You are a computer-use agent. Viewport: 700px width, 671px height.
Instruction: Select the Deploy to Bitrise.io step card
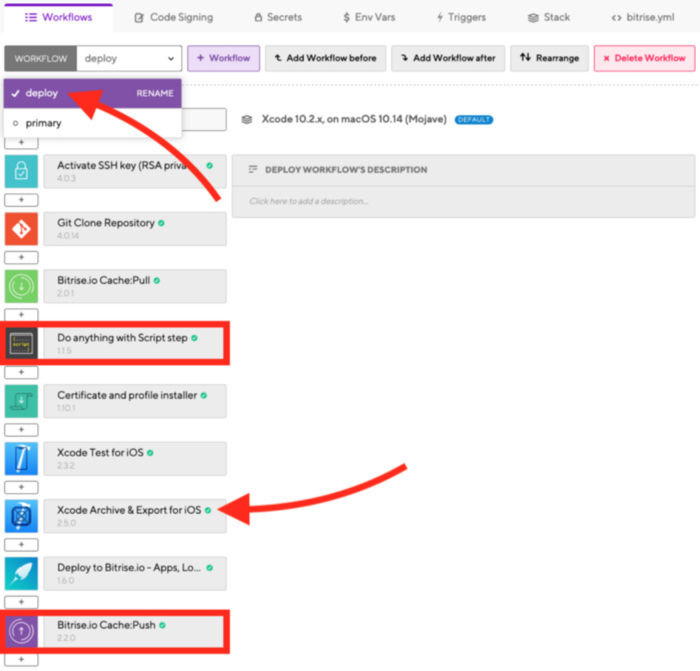[x=135, y=574]
